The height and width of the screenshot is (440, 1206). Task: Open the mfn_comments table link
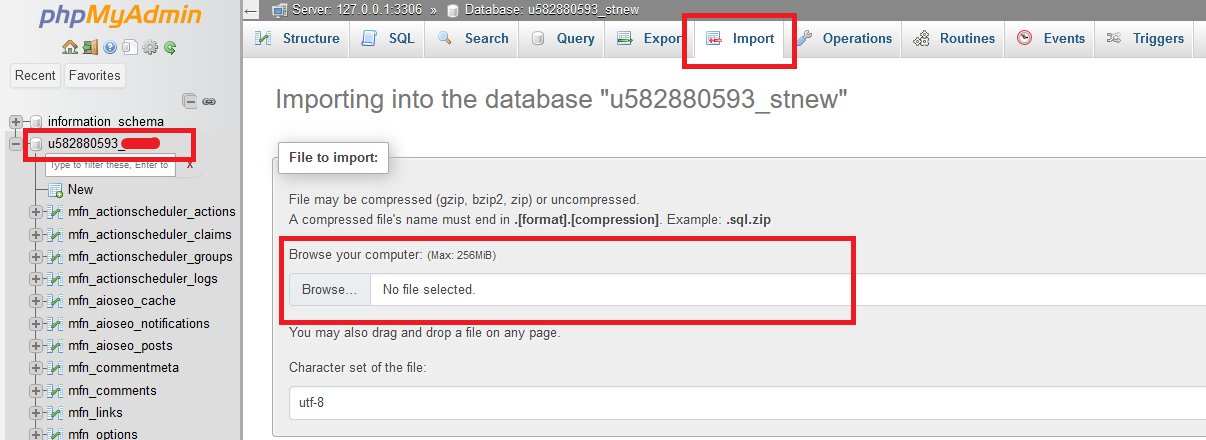pos(112,390)
